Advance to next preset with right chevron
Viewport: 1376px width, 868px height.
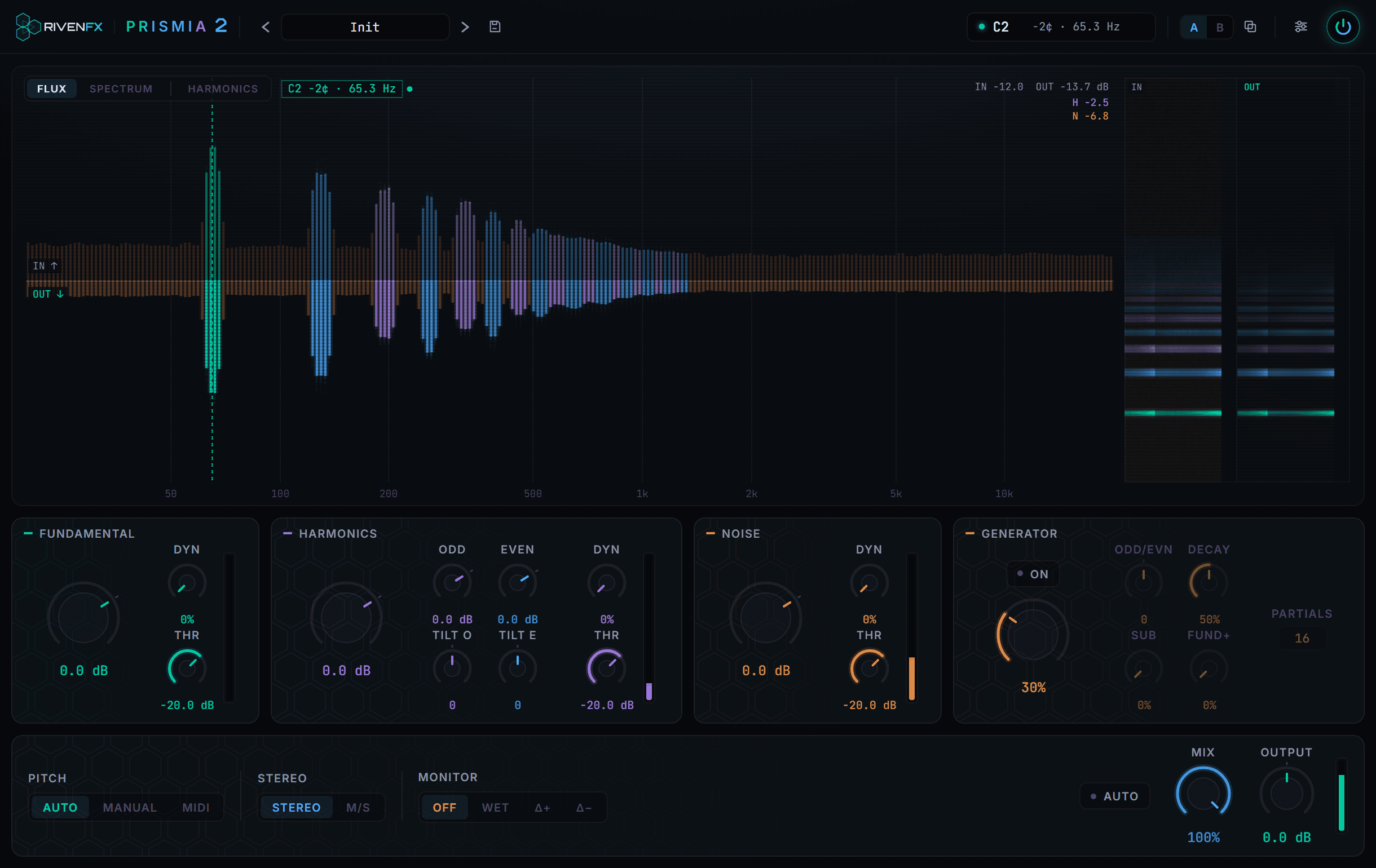pos(465,27)
